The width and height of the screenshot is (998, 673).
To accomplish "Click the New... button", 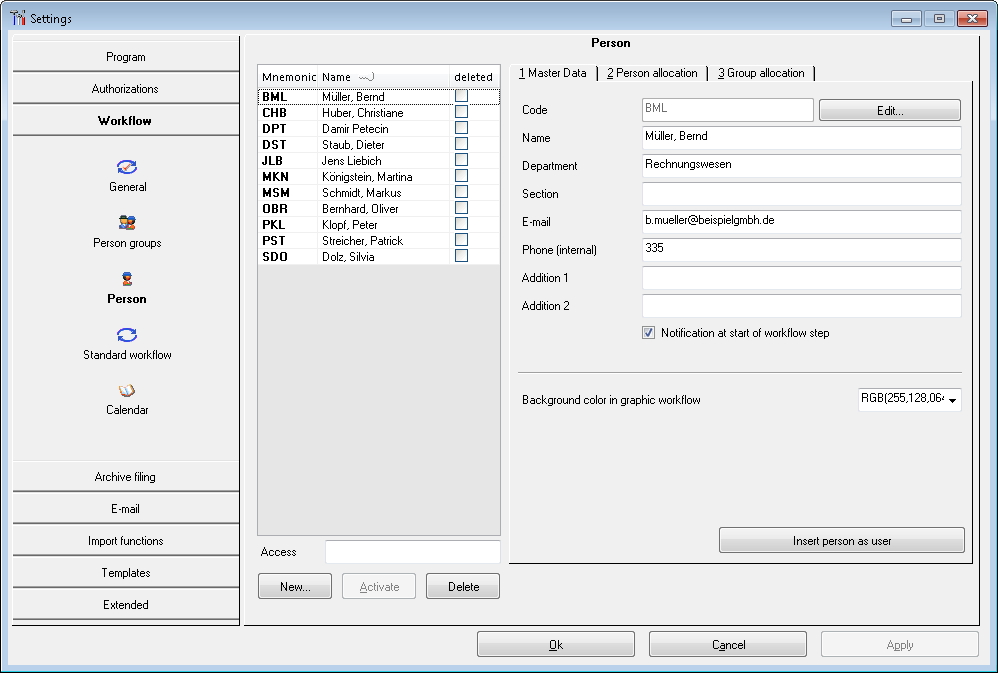I will click(x=295, y=586).
